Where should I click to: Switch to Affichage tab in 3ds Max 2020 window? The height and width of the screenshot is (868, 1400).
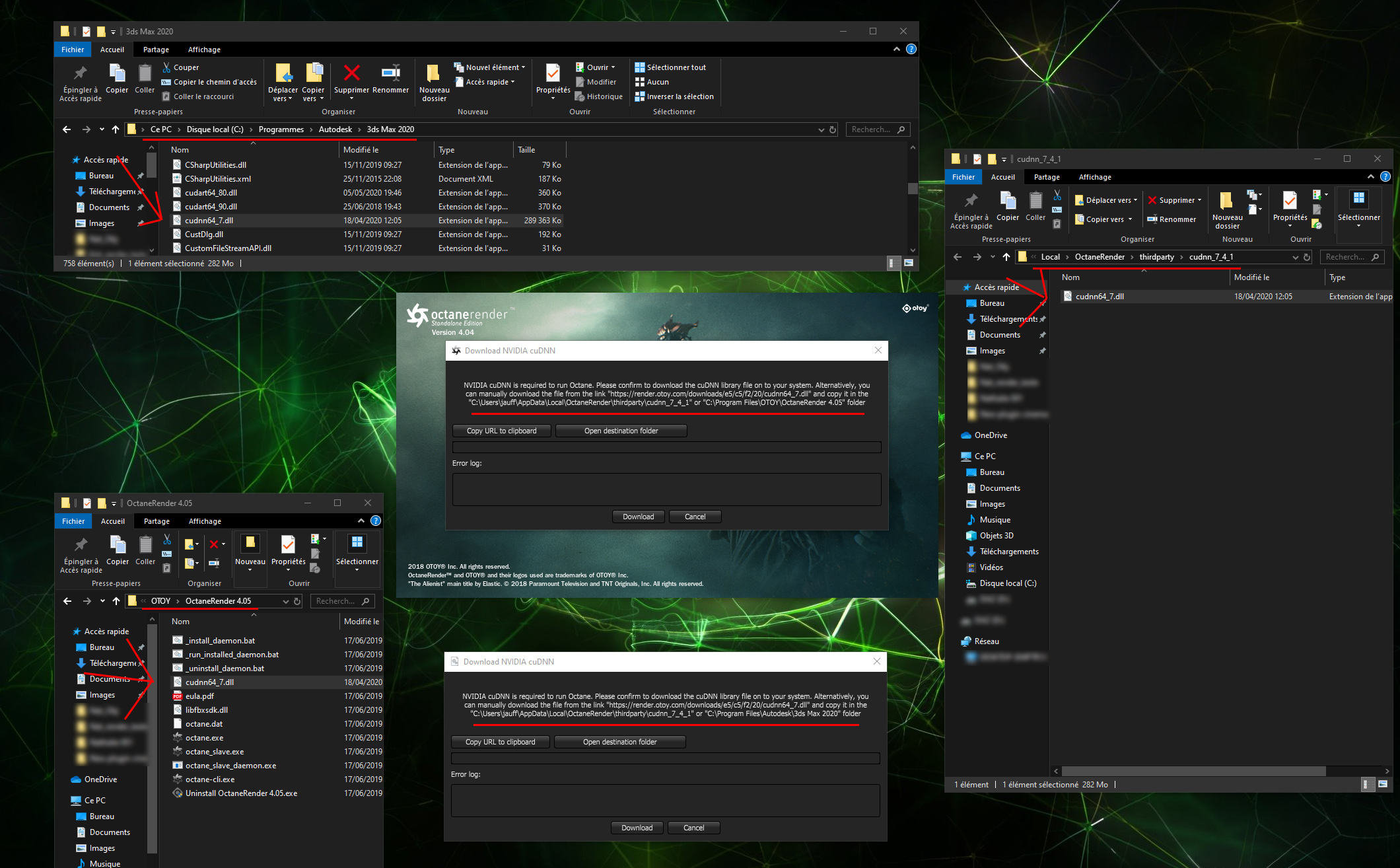(204, 50)
